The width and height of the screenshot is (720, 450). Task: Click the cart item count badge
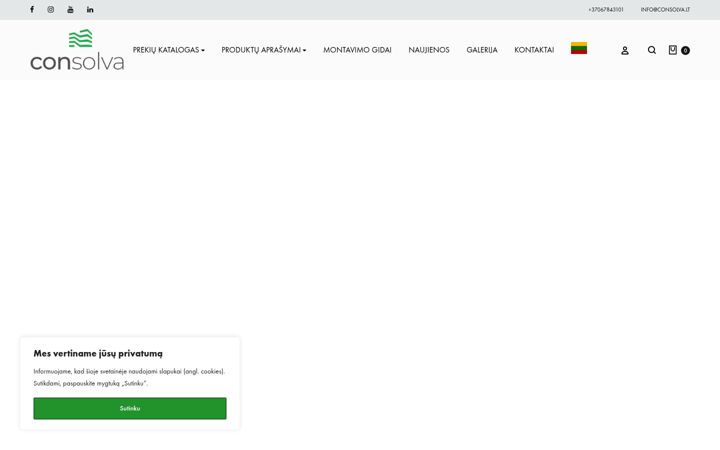pyautogui.click(x=685, y=51)
